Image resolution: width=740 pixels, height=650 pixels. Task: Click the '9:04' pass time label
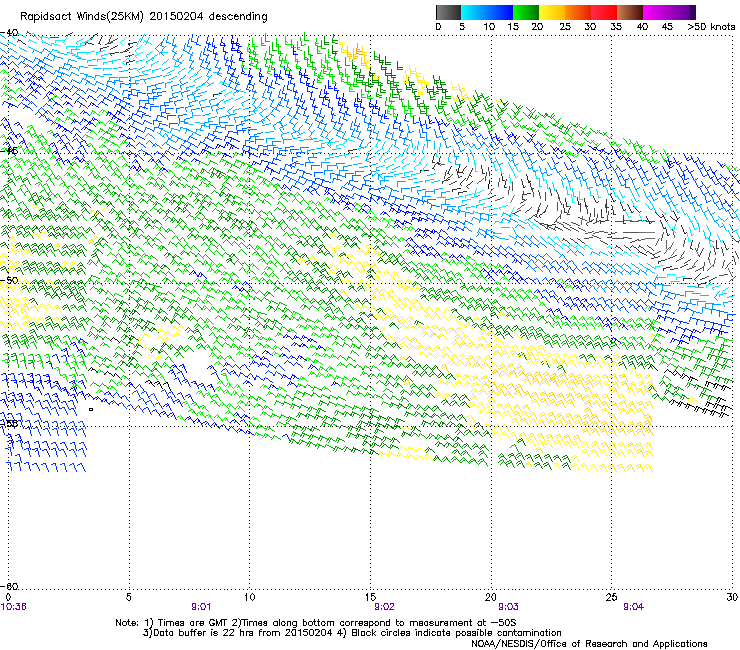(633, 607)
